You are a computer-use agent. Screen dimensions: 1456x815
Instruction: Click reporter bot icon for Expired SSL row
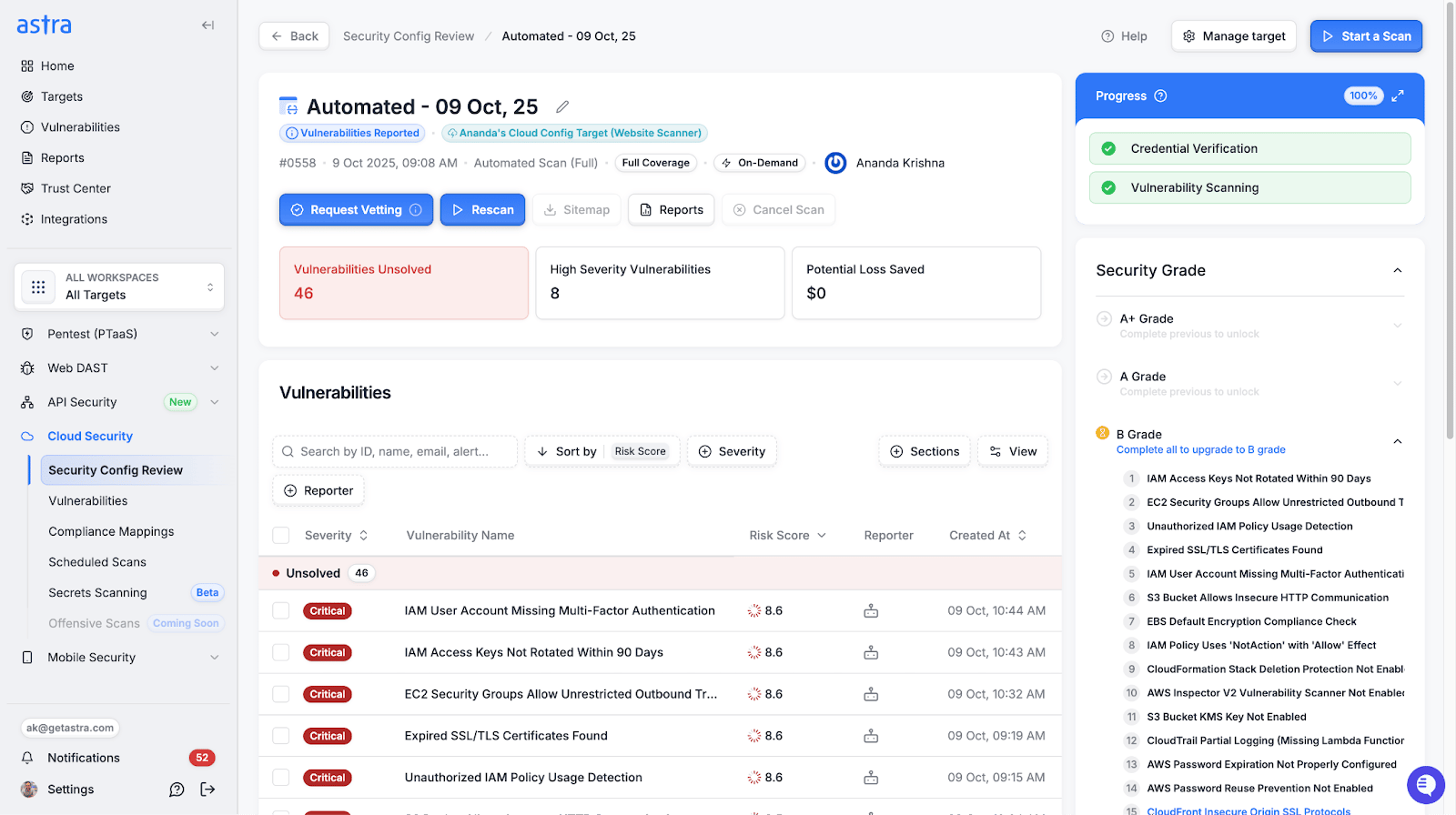pos(871,736)
